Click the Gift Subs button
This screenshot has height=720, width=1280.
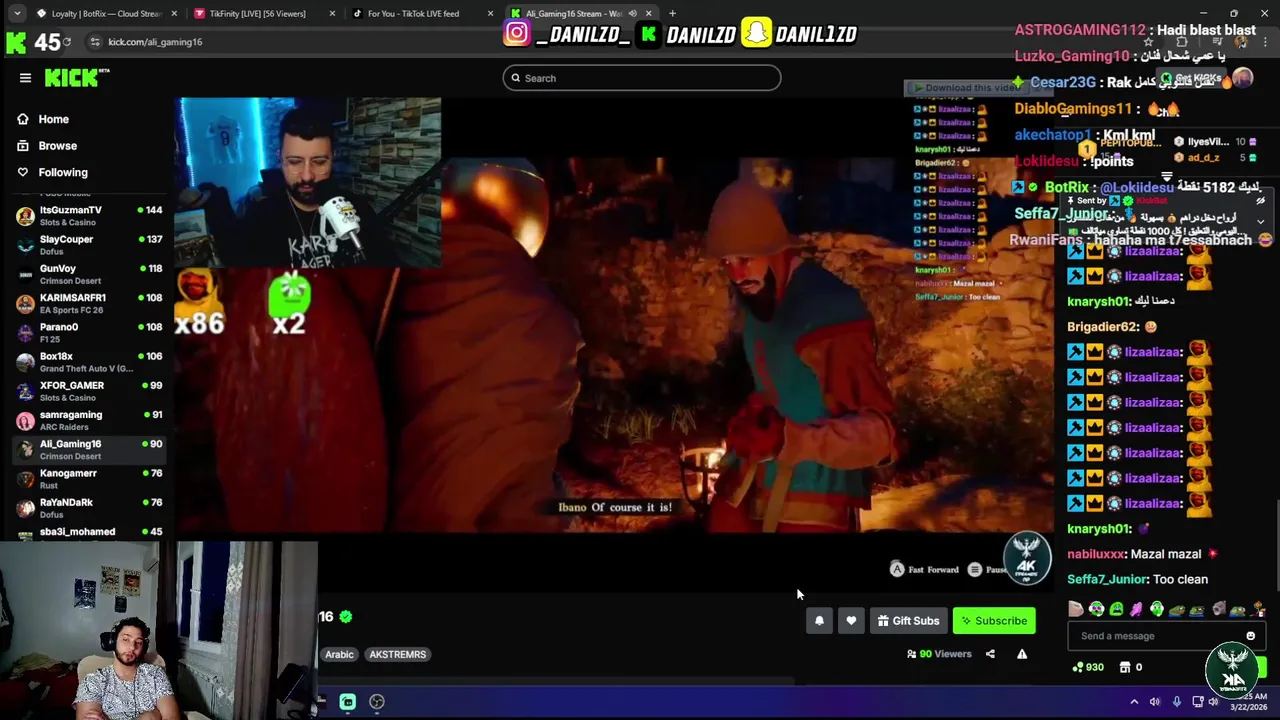tap(908, 621)
